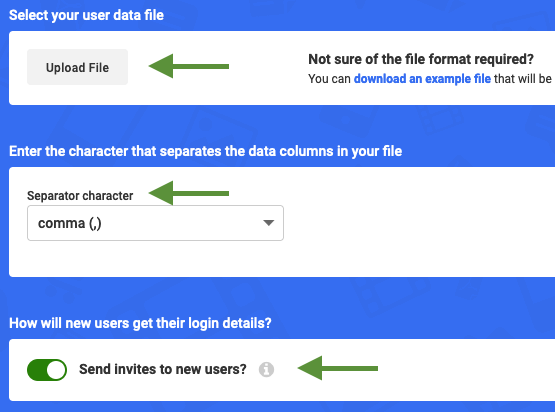This screenshot has width=555, height=412.
Task: Click the green arrow pointing at Upload File
Action: point(189,66)
